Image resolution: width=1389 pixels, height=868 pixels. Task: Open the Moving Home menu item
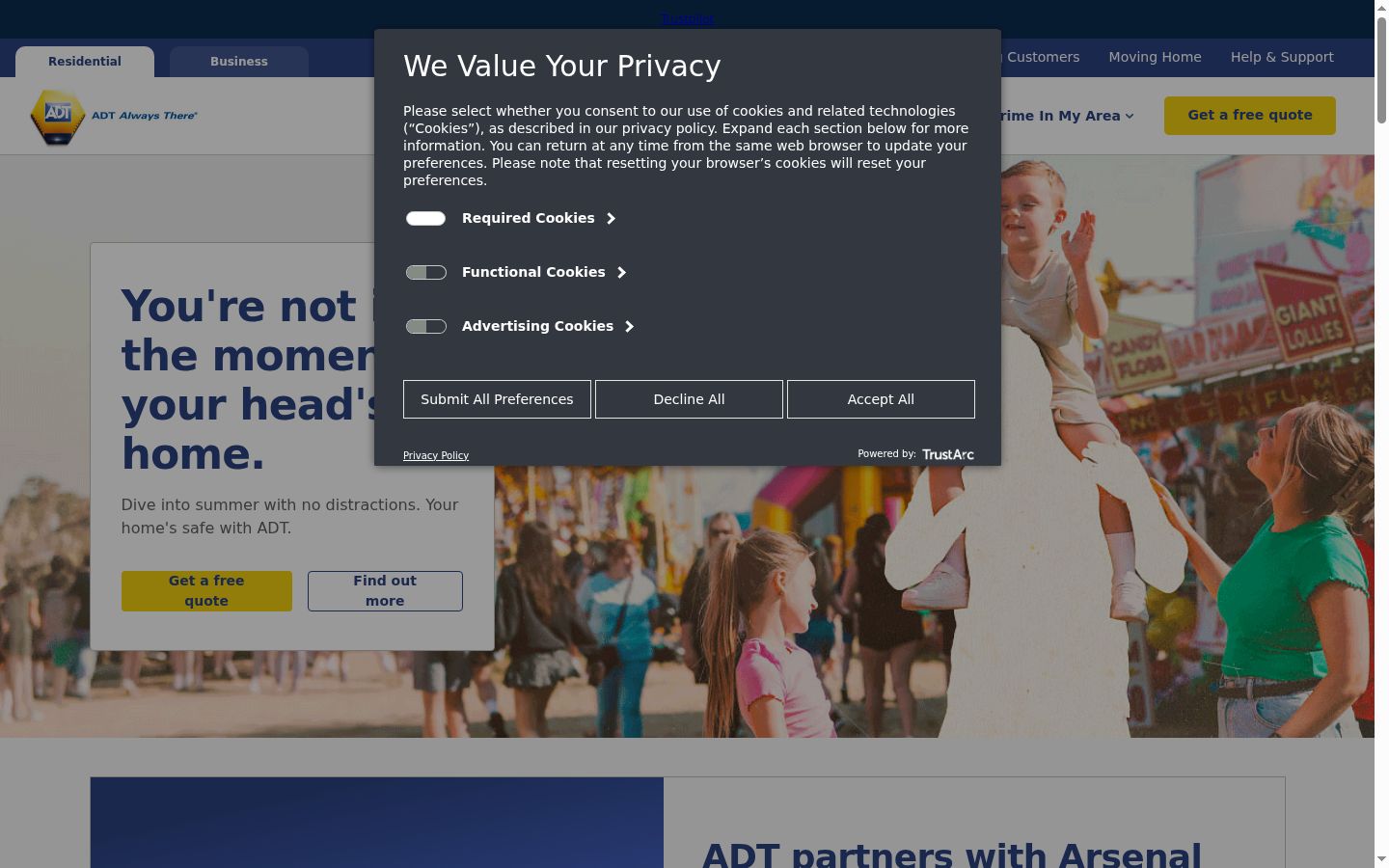click(1155, 57)
